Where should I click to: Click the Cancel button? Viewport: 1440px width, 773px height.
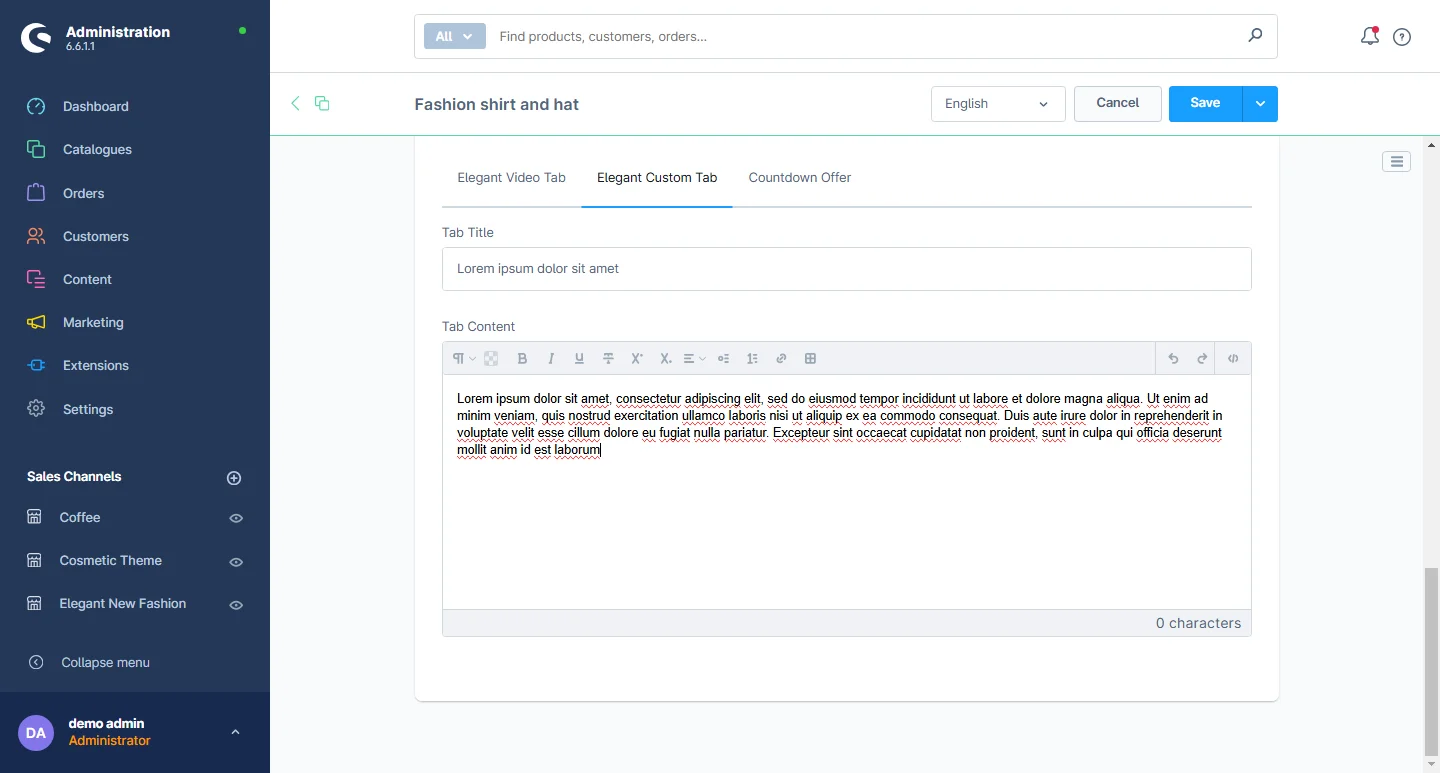click(1117, 103)
